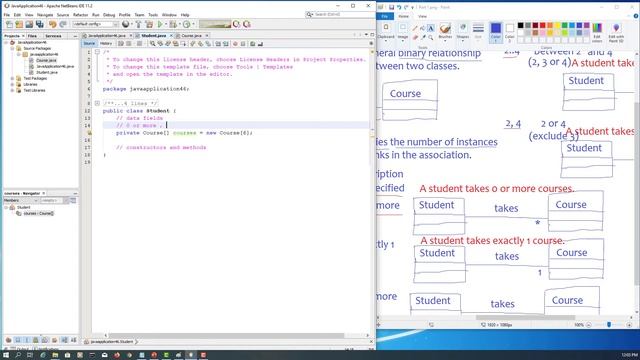Image resolution: width=640 pixels, height=360 pixels.
Task: Click the Debug Project icon
Action: (173, 24)
